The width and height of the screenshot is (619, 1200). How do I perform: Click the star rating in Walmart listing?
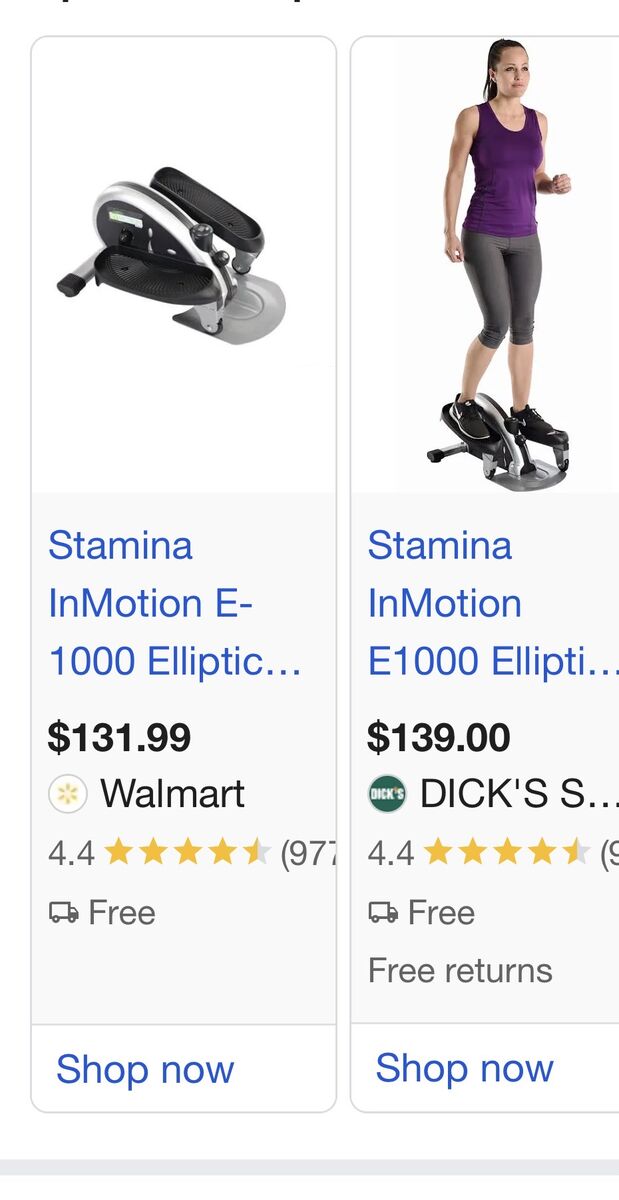click(x=187, y=853)
